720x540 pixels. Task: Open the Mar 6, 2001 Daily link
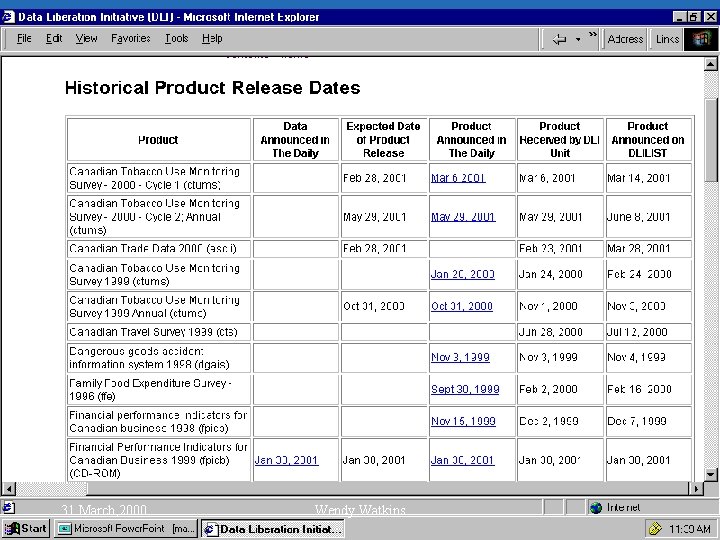[x=458, y=178]
